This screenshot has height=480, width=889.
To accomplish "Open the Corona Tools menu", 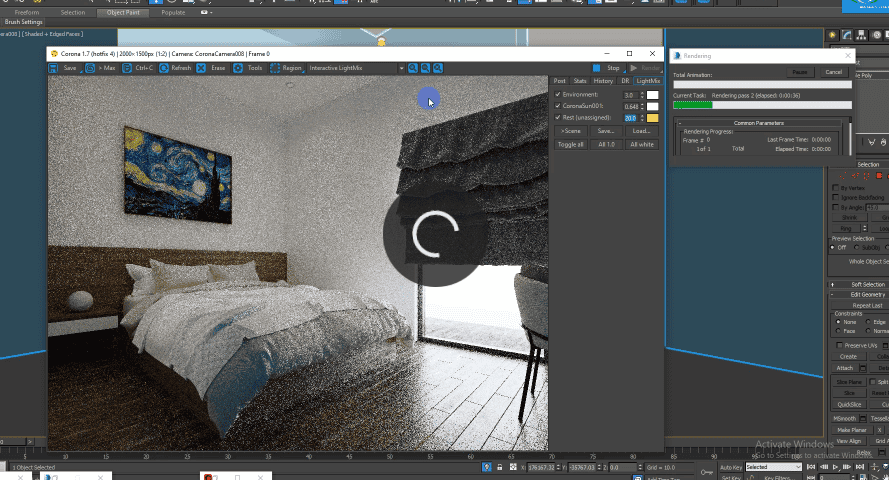I will tap(249, 68).
